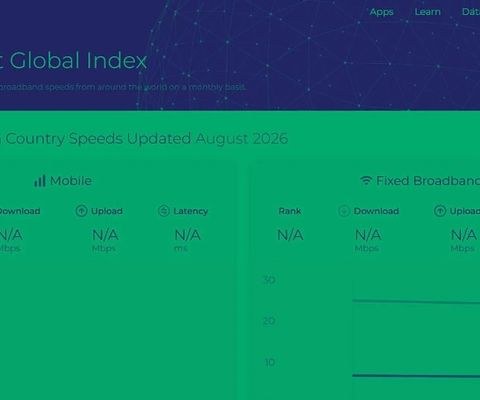Click the ms unit under Latency
This screenshot has width=480, height=400.
[181, 249]
